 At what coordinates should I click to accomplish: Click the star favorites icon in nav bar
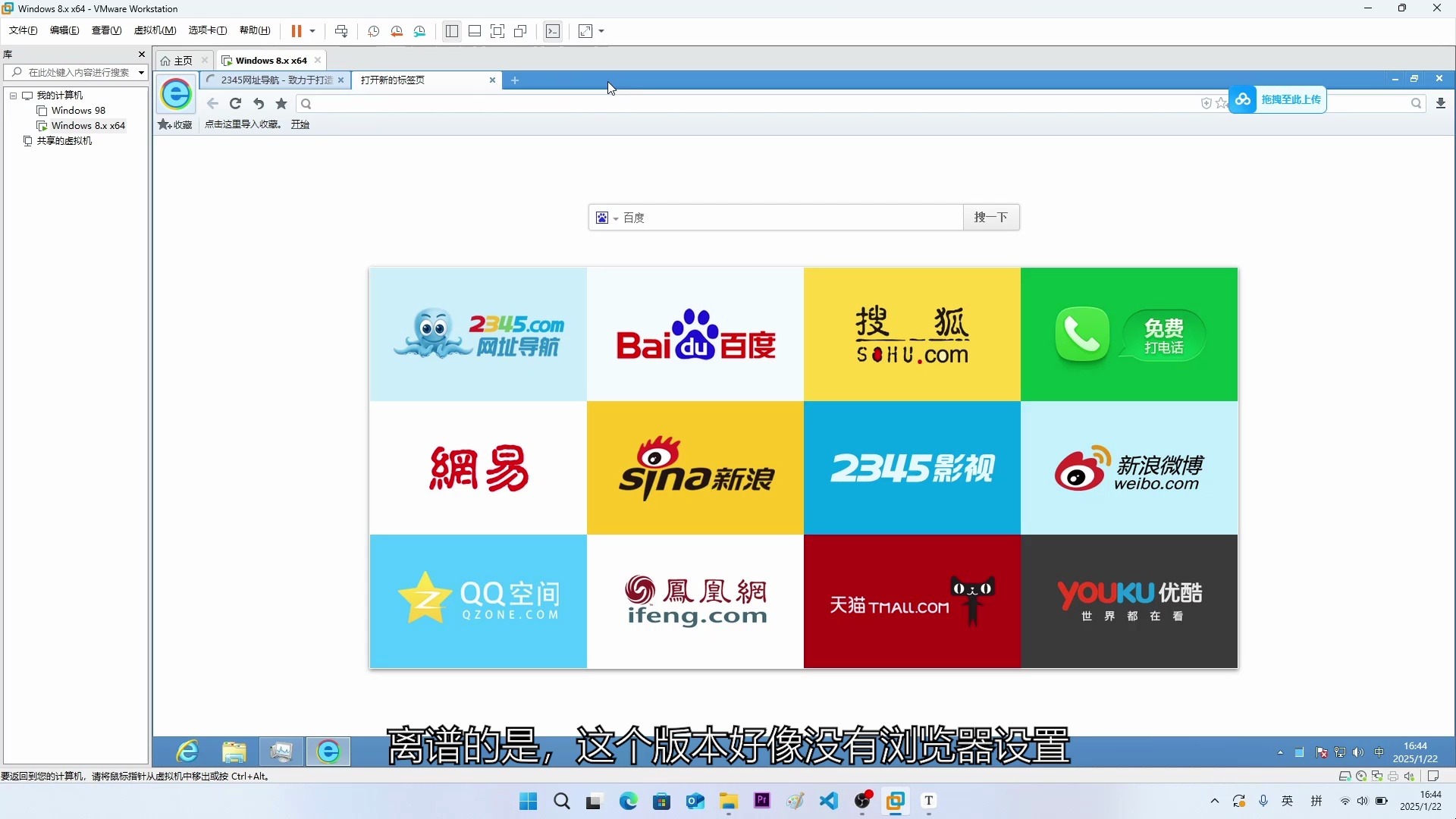[x=281, y=104]
